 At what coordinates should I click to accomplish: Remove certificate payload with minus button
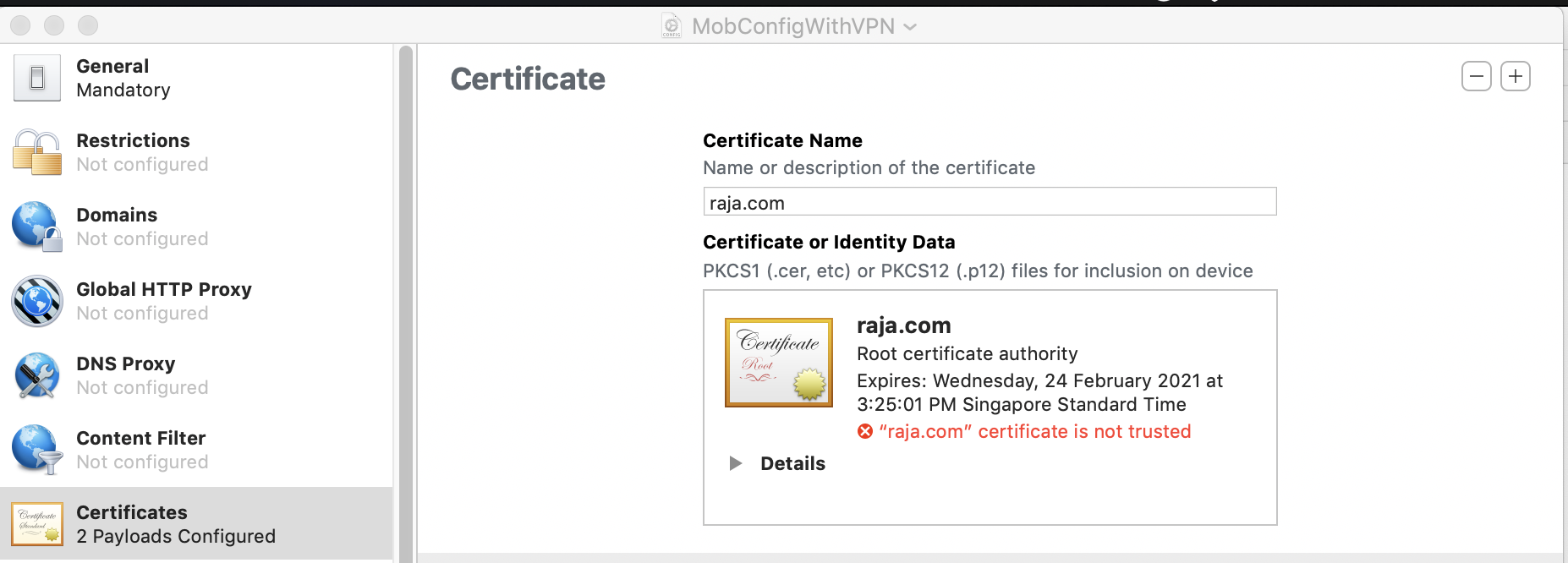tap(1477, 76)
